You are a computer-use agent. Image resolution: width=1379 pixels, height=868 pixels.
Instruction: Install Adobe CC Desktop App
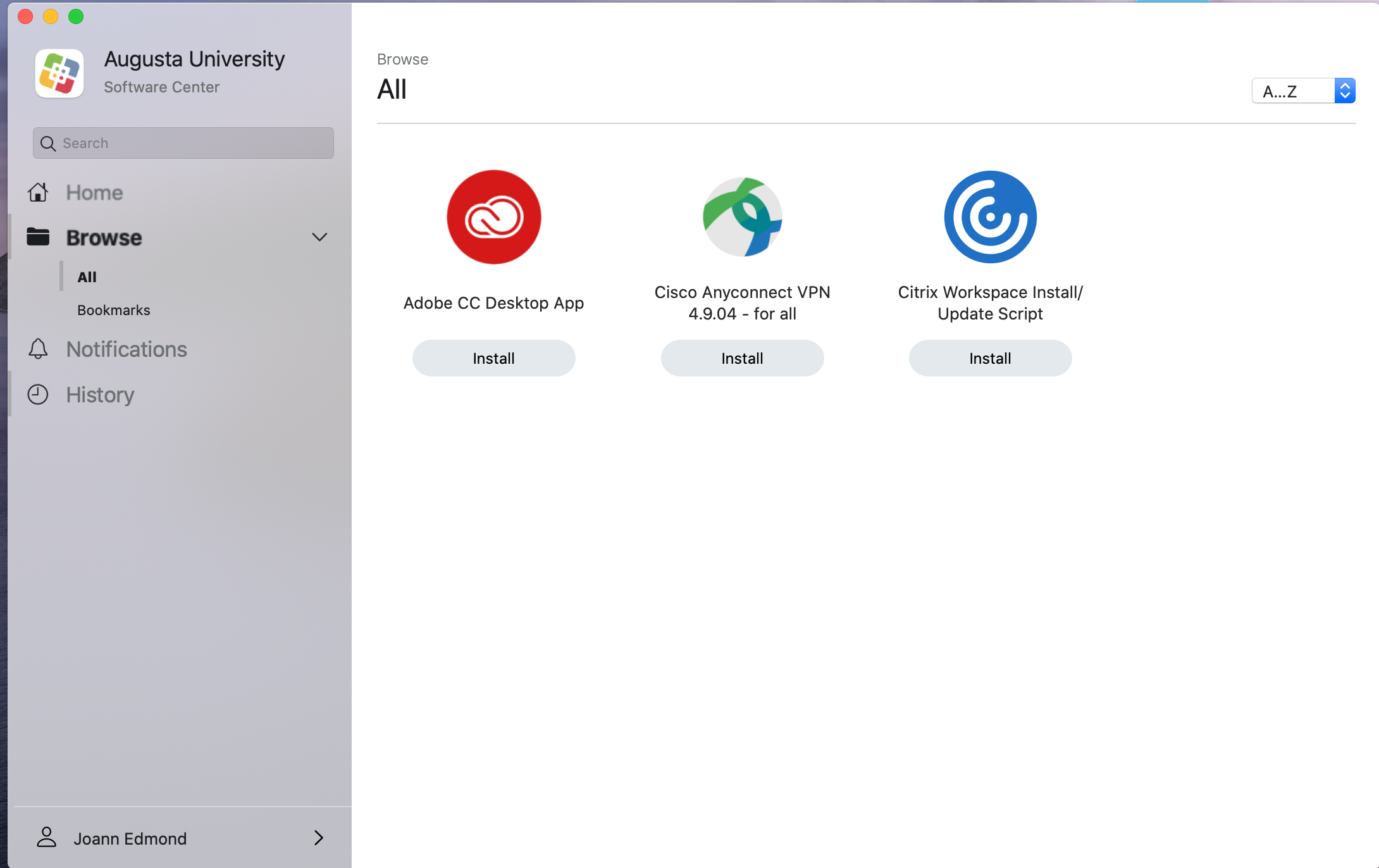pos(494,358)
